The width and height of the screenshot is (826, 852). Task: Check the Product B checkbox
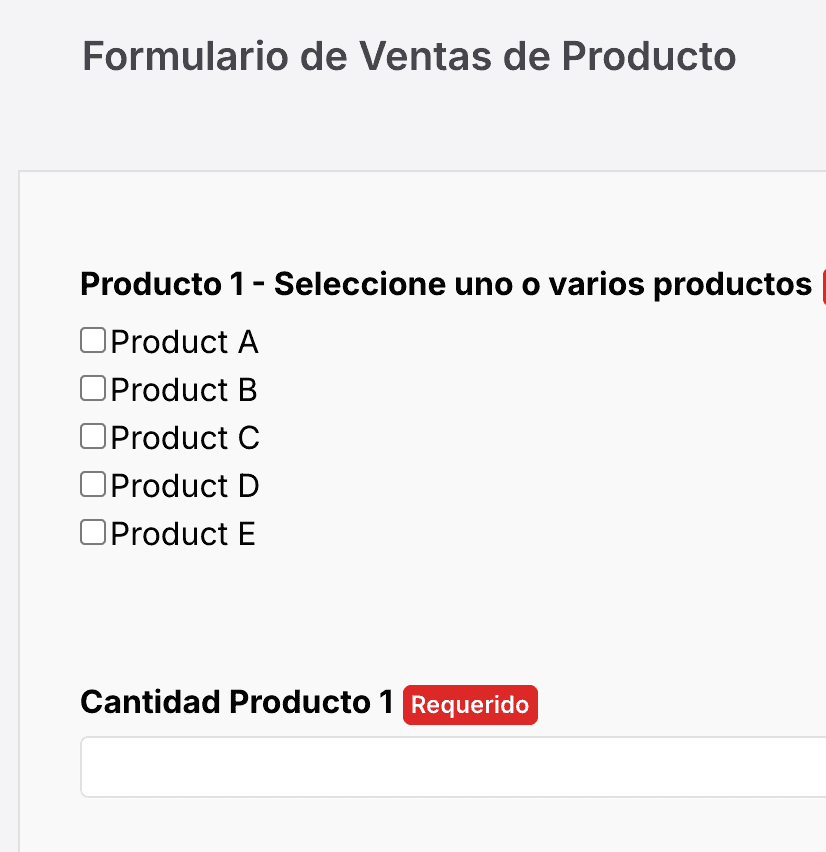tap(92, 388)
